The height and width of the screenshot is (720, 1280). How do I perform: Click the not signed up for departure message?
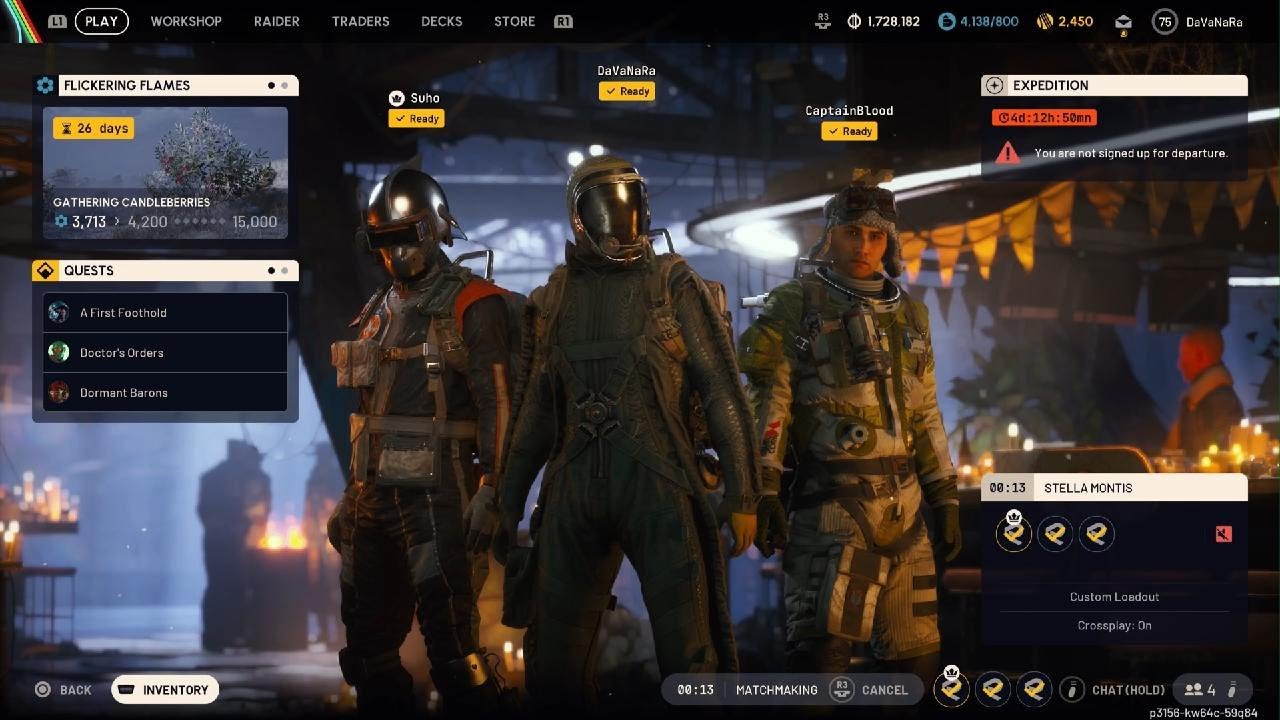tap(1131, 154)
